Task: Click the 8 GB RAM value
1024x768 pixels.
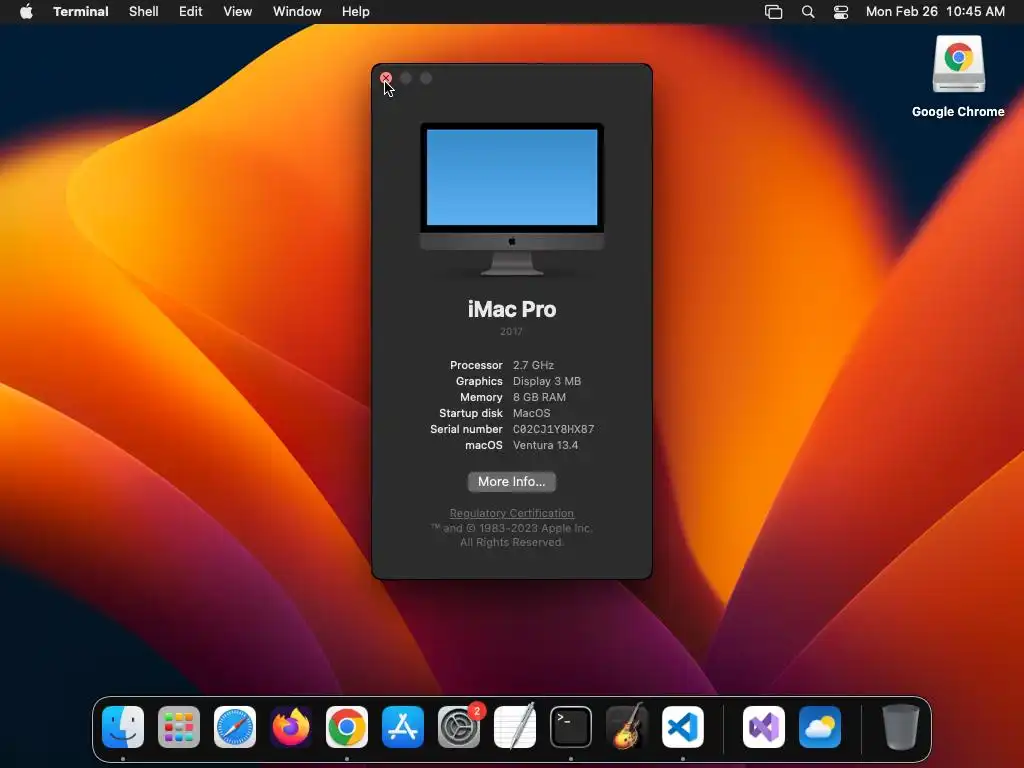Action: tap(539, 397)
